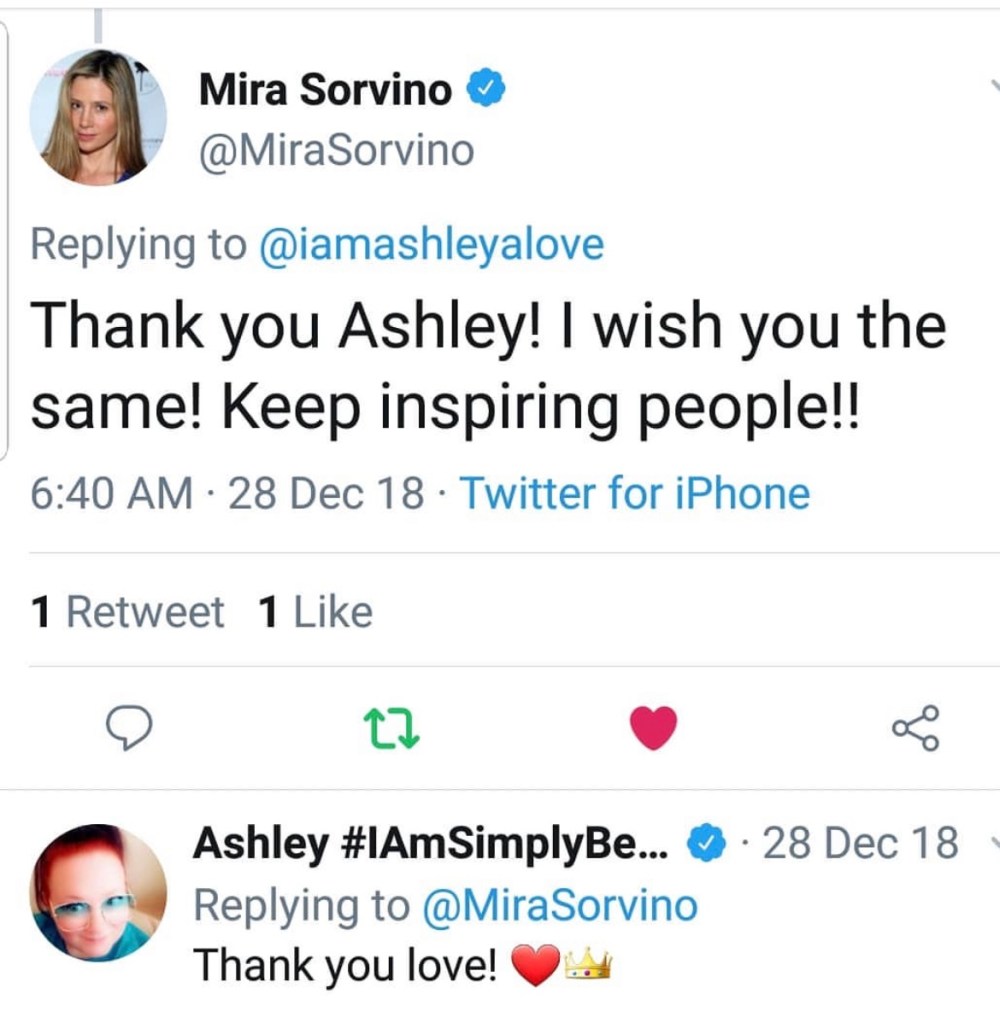Unlike the tweet via red heart
1000x1023 pixels.
pos(654,728)
